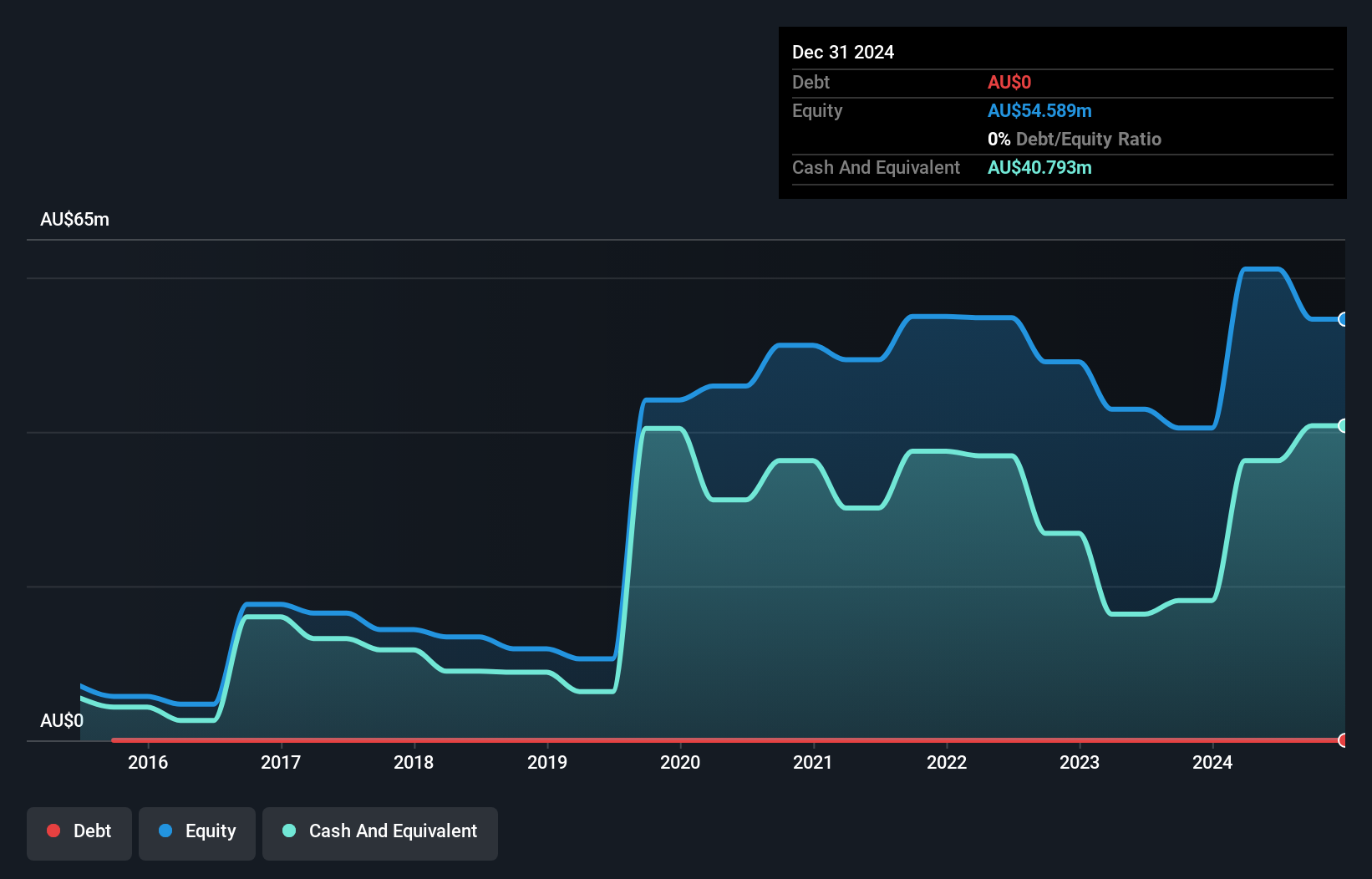Select the Cash line endpoint circle on the right
The height and width of the screenshot is (879, 1372).
(x=1344, y=427)
